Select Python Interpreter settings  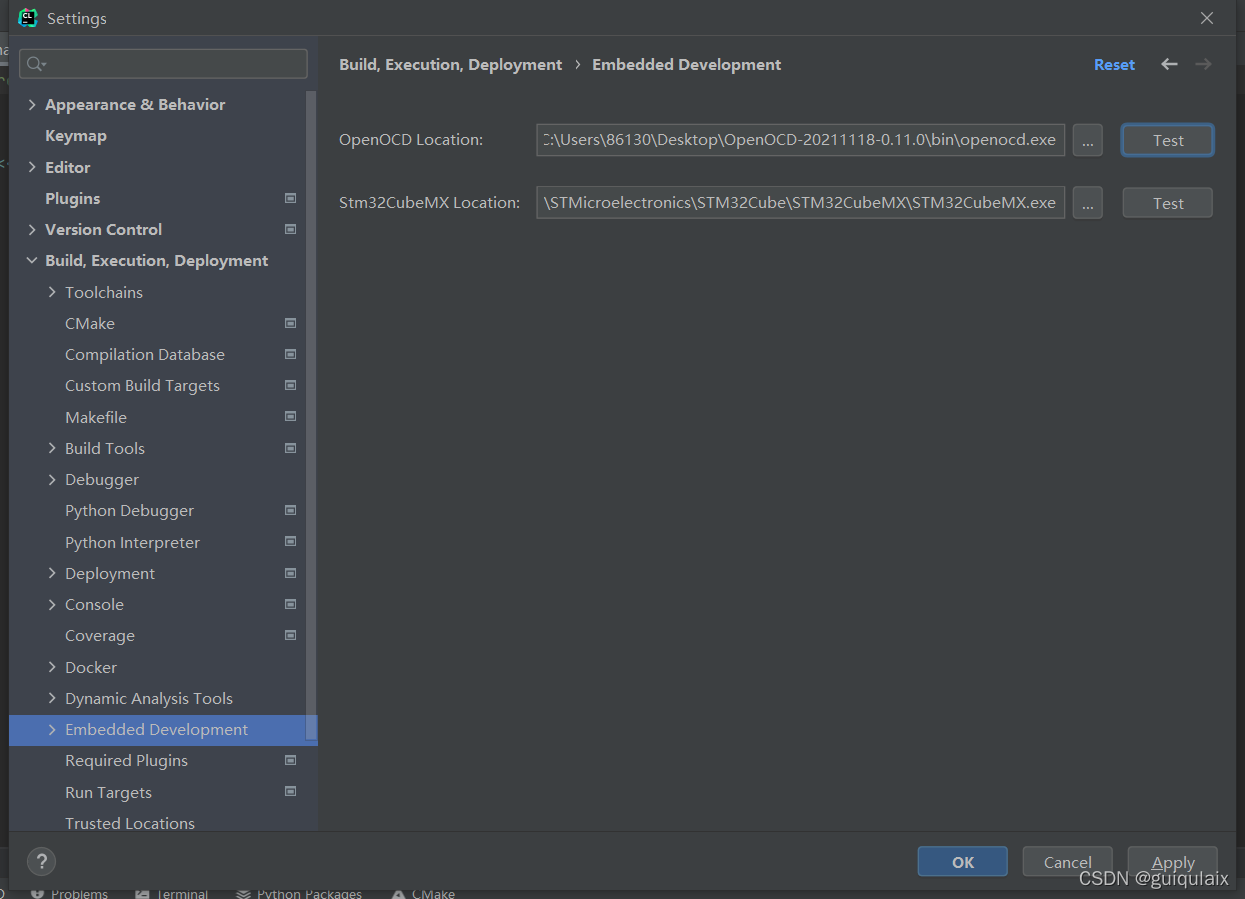click(132, 542)
